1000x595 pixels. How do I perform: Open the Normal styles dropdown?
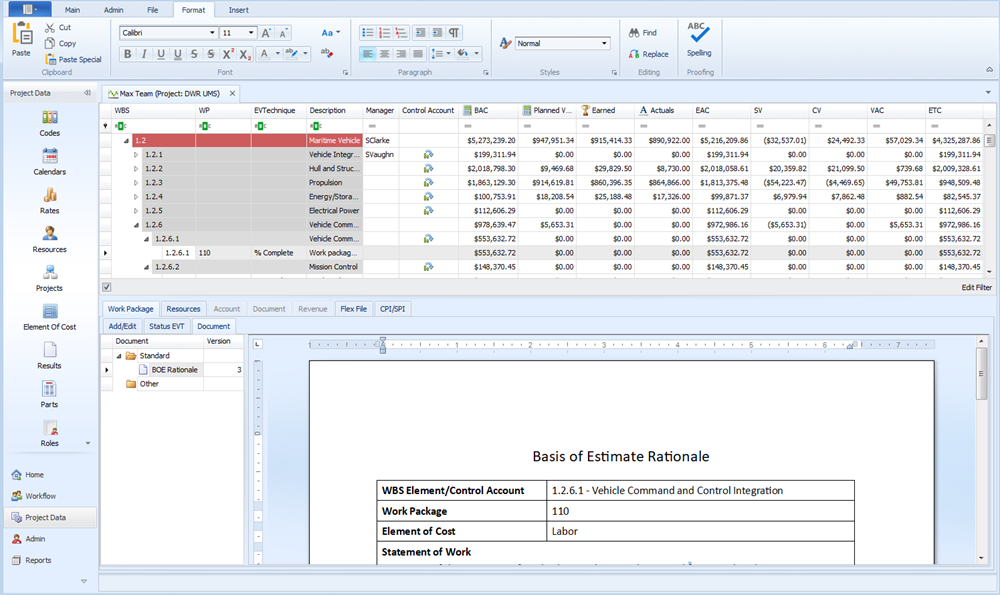coord(604,44)
